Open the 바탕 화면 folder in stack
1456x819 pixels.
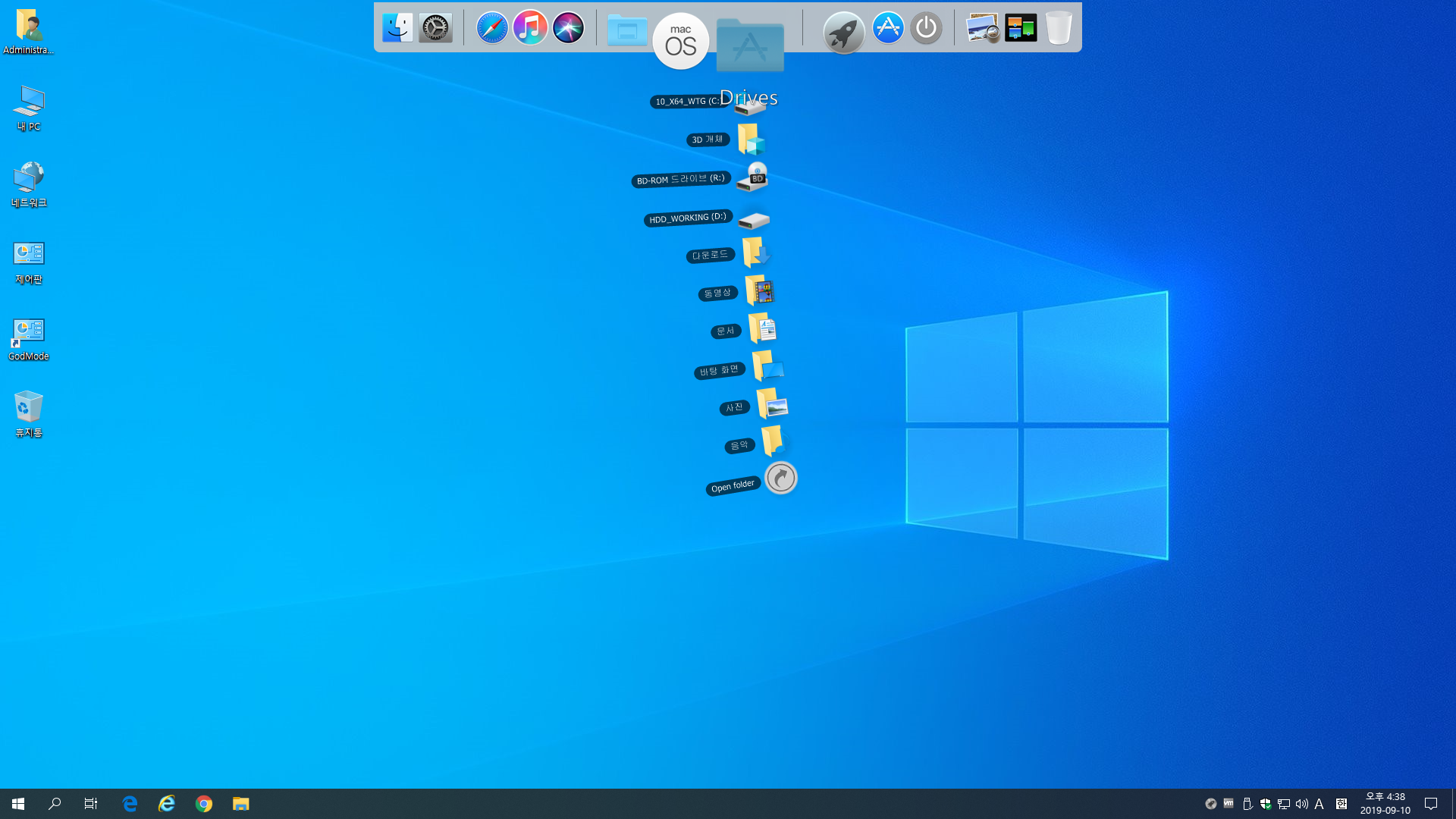(x=767, y=366)
